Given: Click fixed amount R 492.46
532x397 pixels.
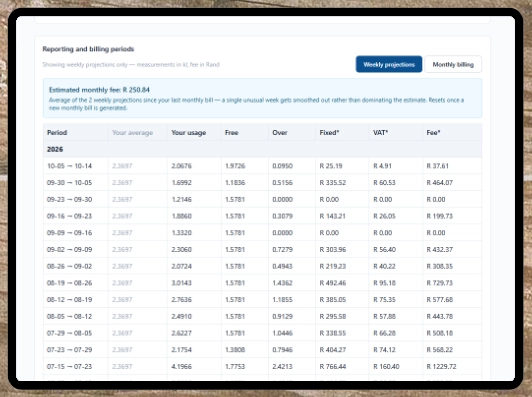Looking at the screenshot, I should coord(332,283).
